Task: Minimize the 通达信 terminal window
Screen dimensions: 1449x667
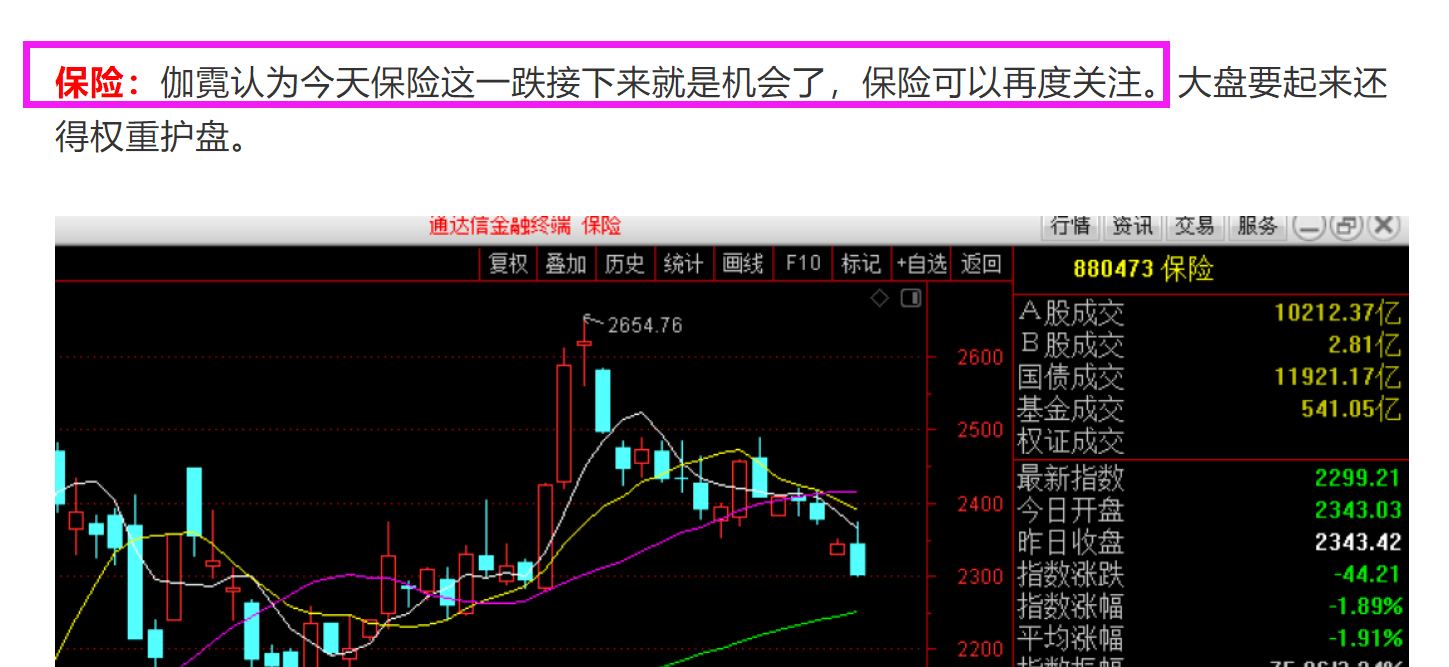Action: point(1309,227)
